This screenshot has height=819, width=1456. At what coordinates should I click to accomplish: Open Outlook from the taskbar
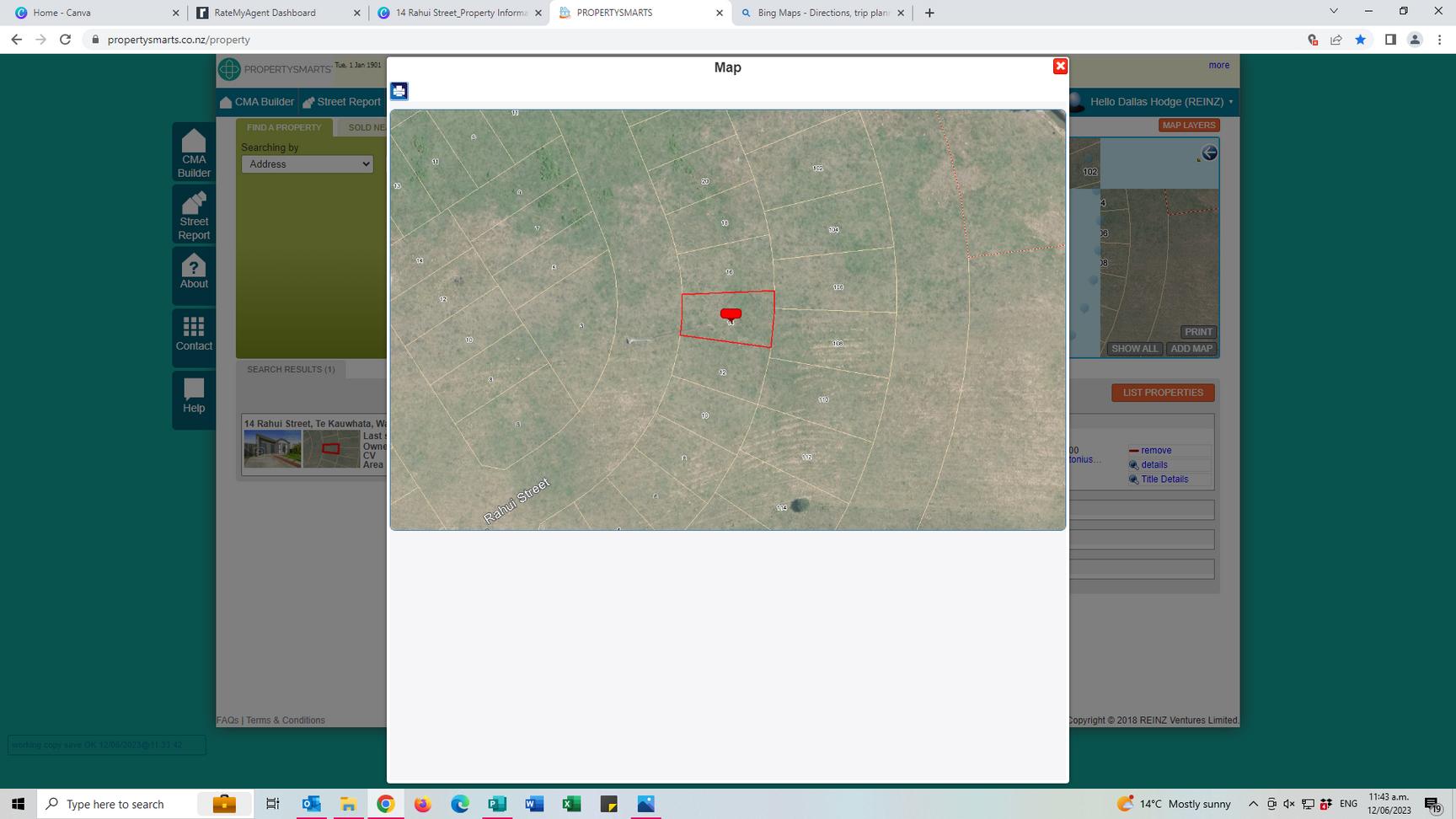[x=311, y=804]
